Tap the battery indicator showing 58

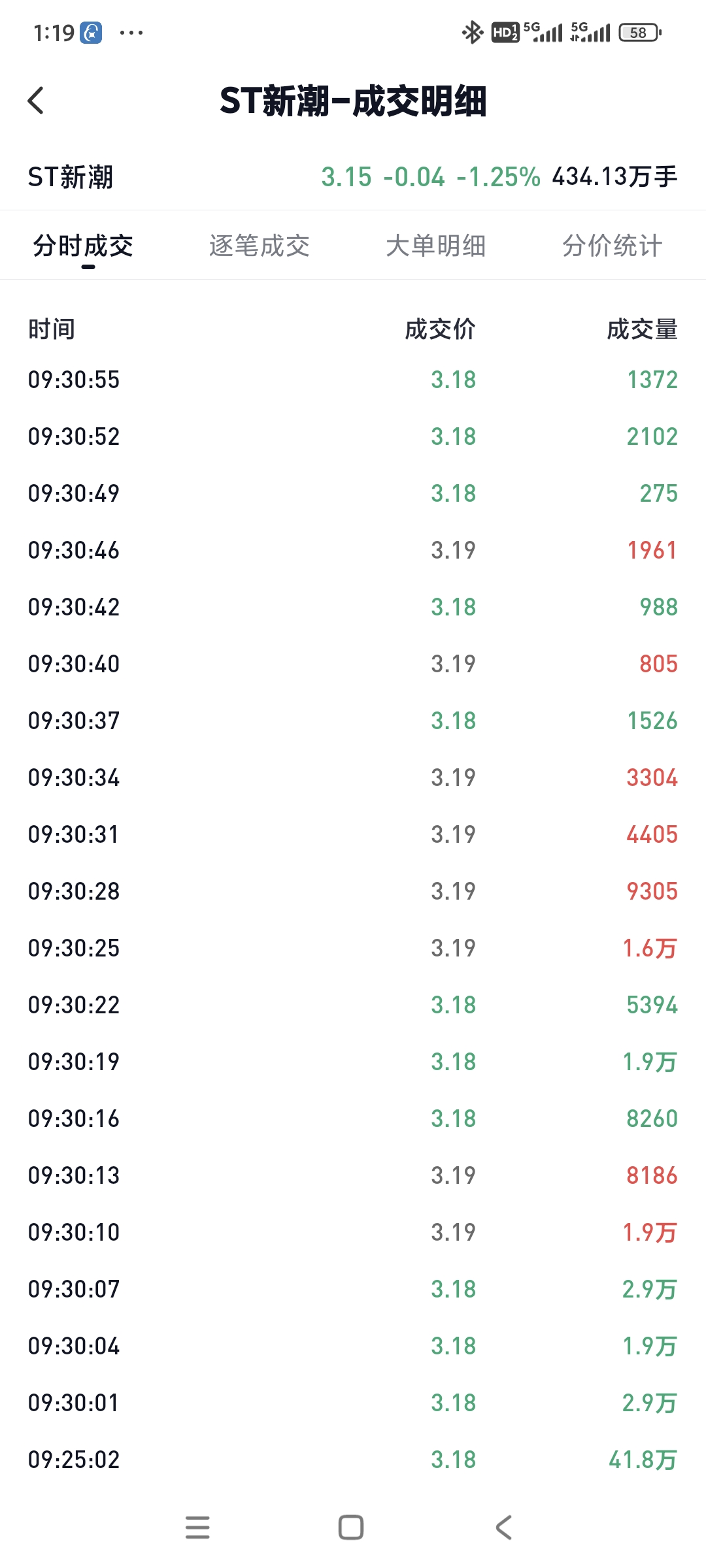tap(640, 32)
